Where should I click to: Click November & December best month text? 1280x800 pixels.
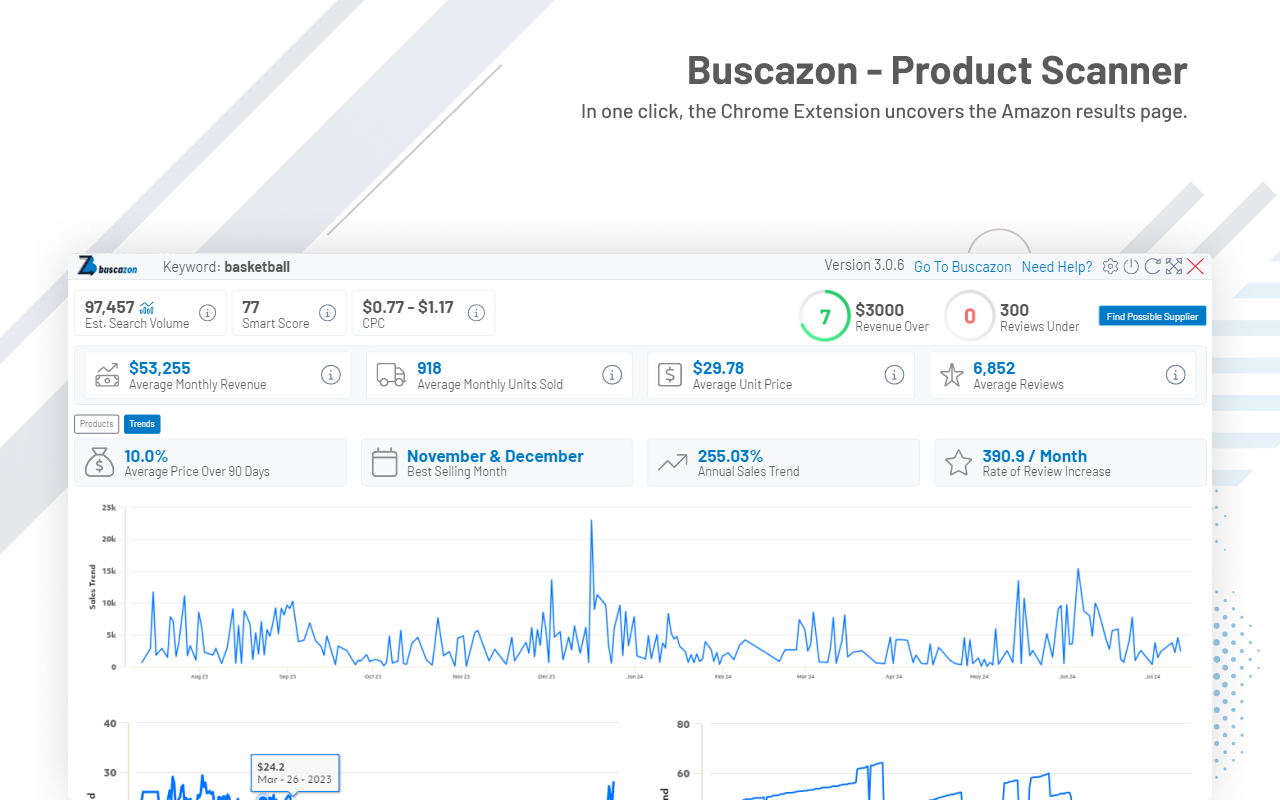(495, 456)
